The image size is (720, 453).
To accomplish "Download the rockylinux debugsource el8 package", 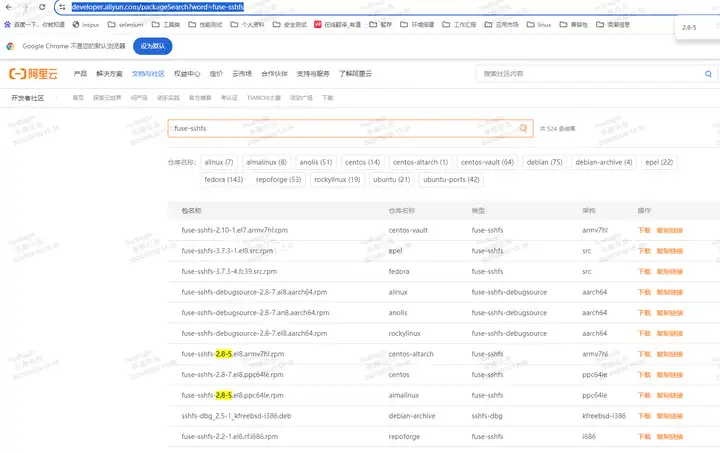I will pos(644,334).
